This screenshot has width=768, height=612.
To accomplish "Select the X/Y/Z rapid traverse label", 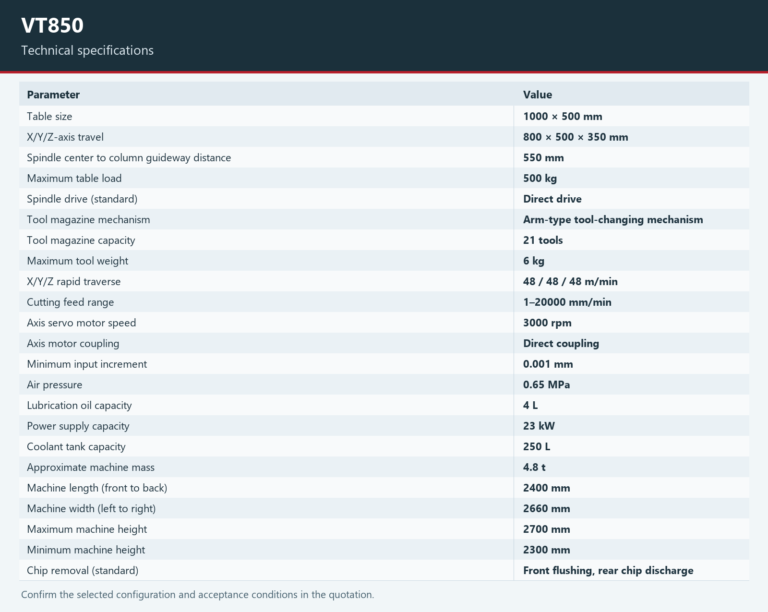I will click(x=73, y=282).
